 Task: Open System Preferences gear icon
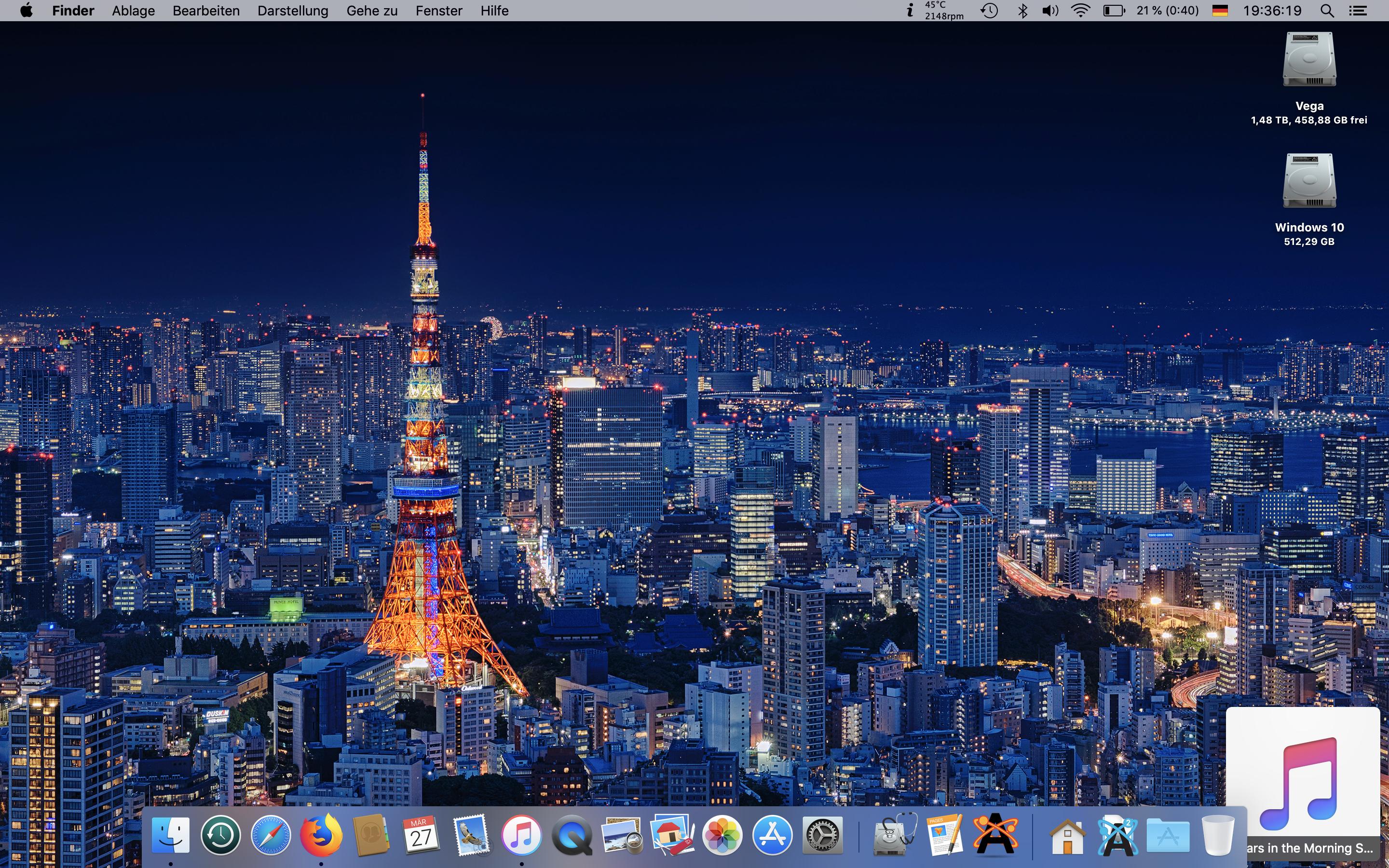822,835
